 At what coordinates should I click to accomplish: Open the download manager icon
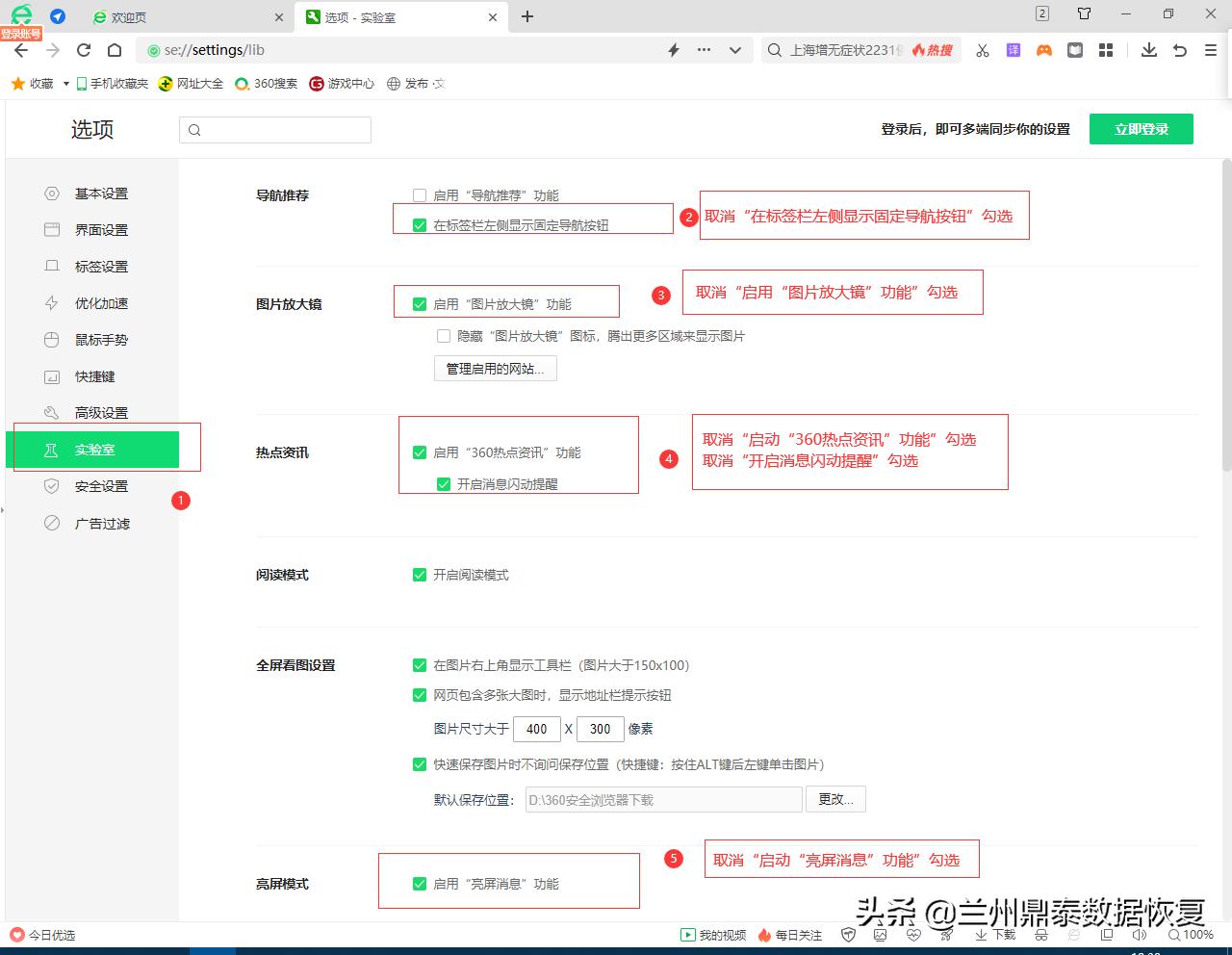[1148, 50]
